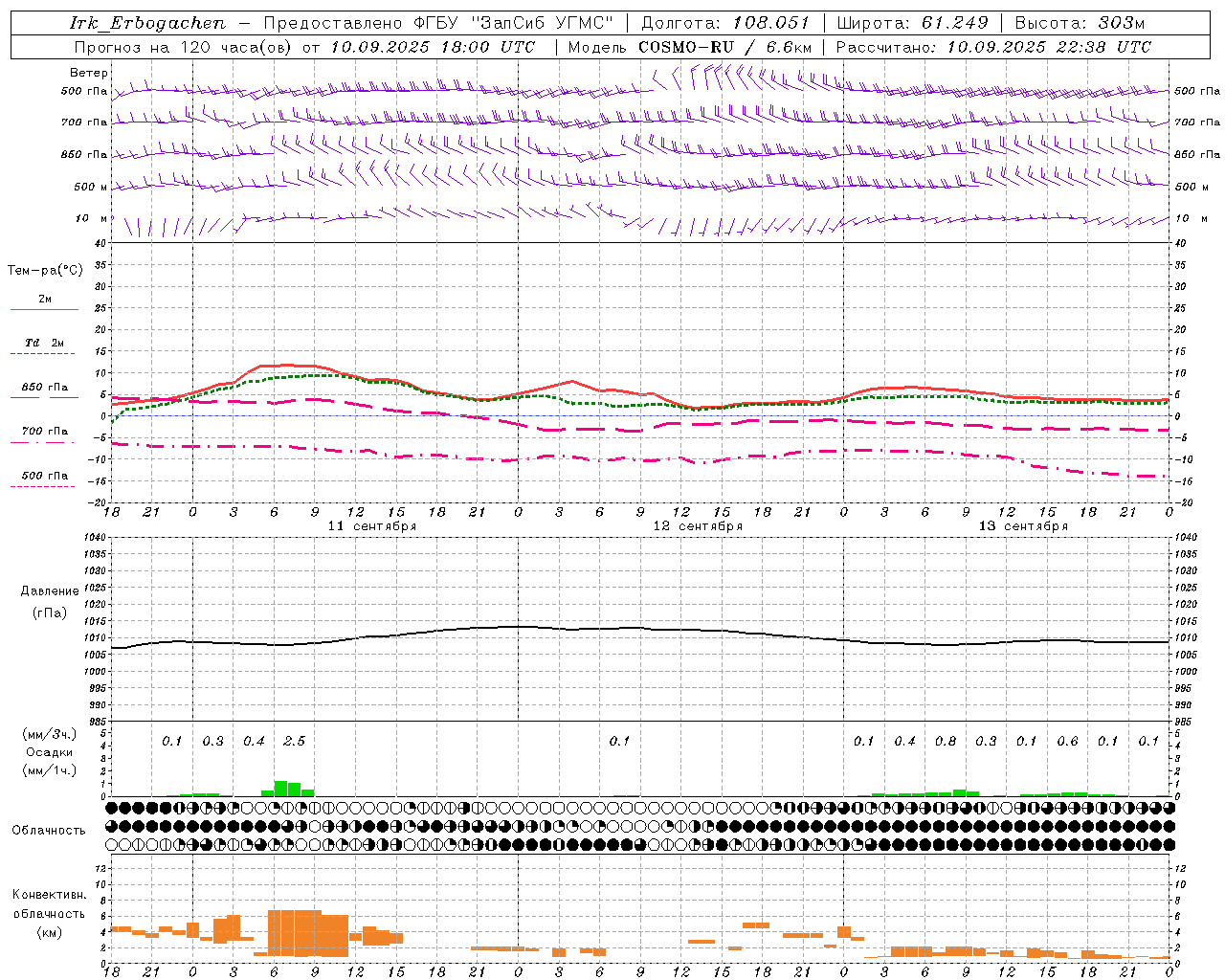Click the "Ветер" wind panel label
1225x980 pixels.
click(x=88, y=73)
